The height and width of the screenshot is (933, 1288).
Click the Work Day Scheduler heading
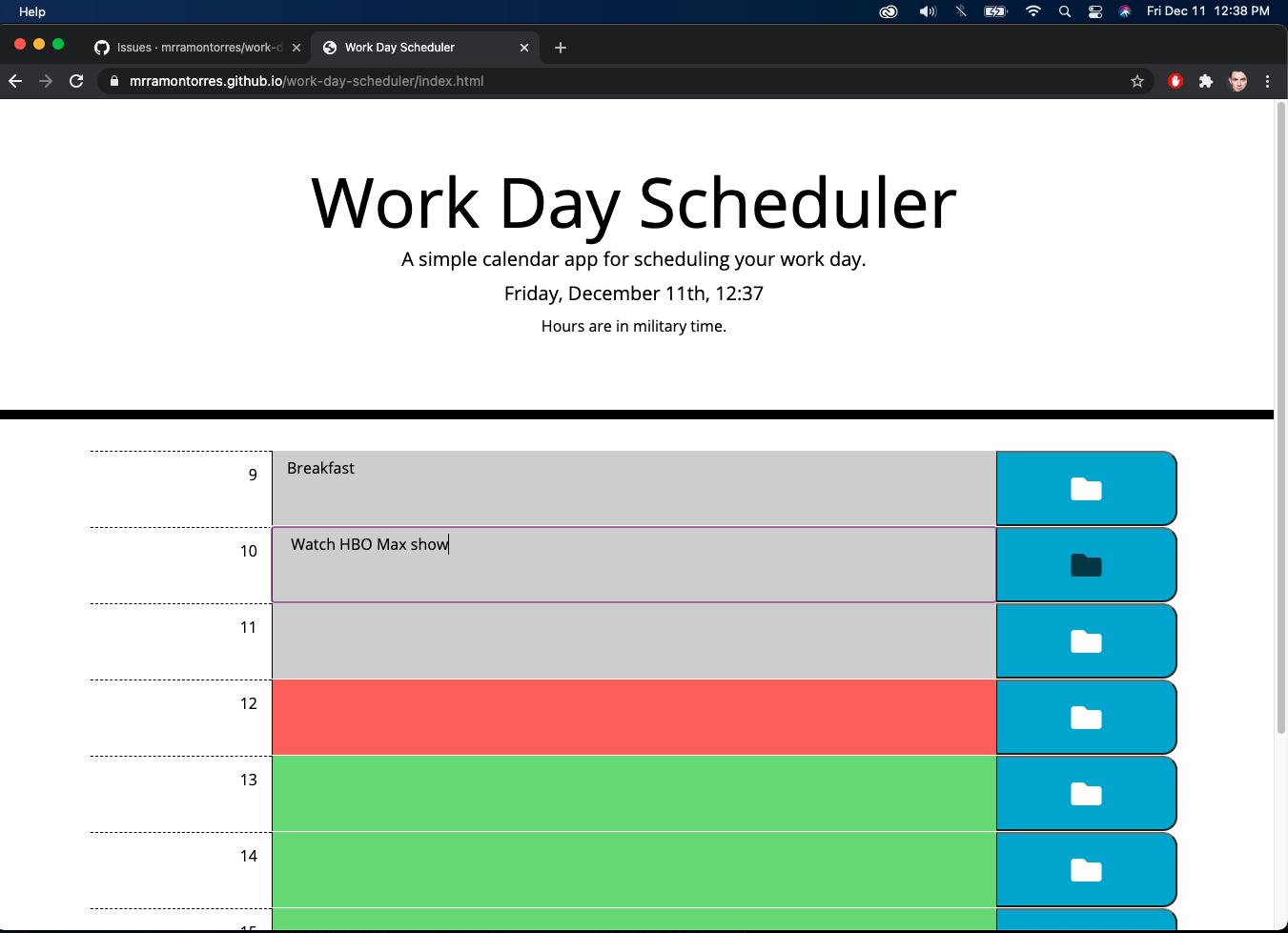coord(634,203)
